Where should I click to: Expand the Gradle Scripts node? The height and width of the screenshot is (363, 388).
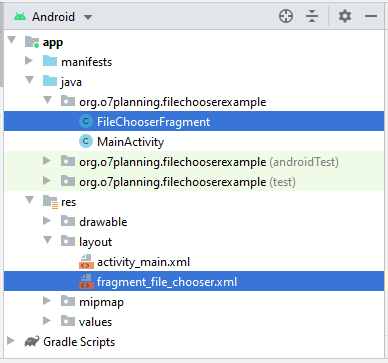(x=11, y=341)
